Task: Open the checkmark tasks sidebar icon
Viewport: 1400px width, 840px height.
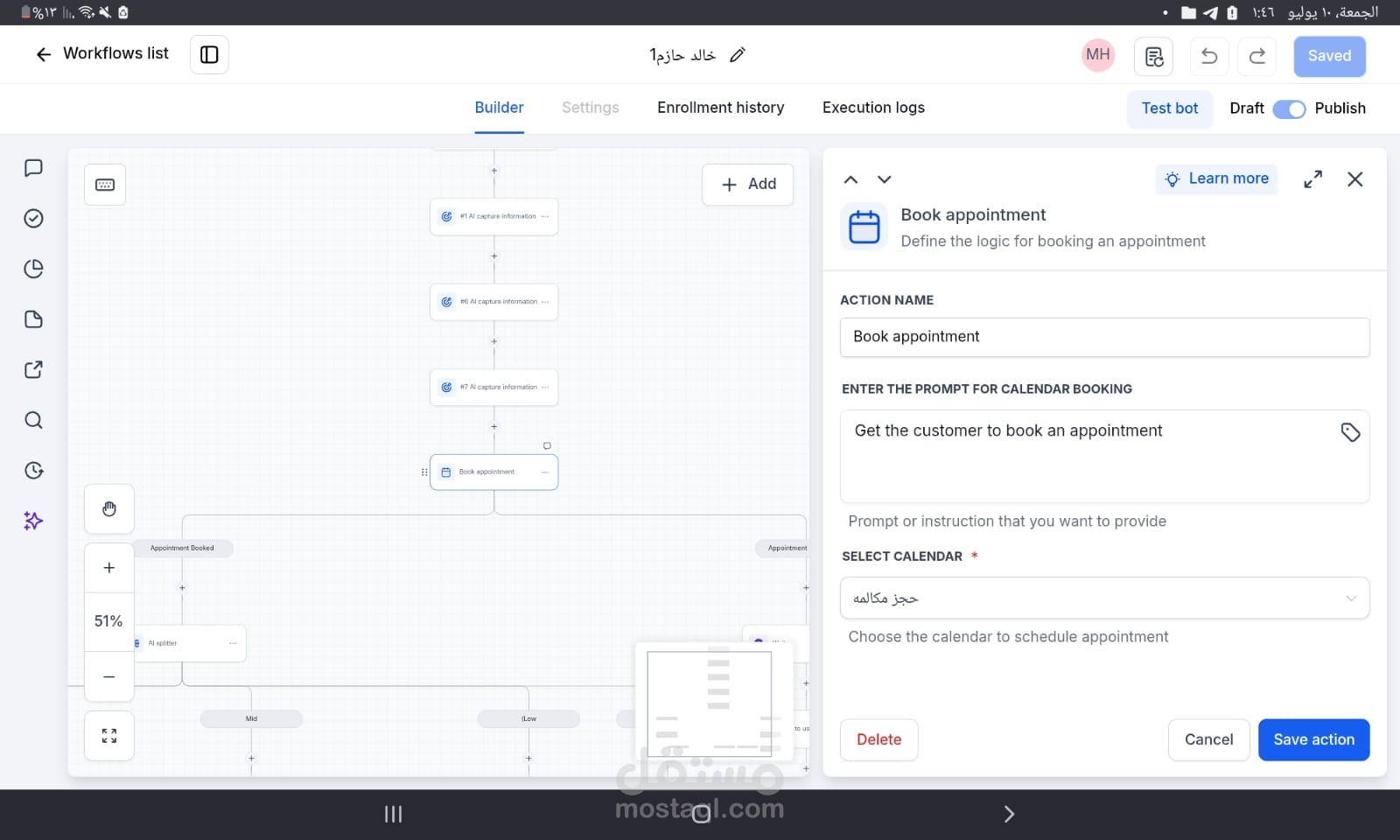Action: click(x=33, y=218)
